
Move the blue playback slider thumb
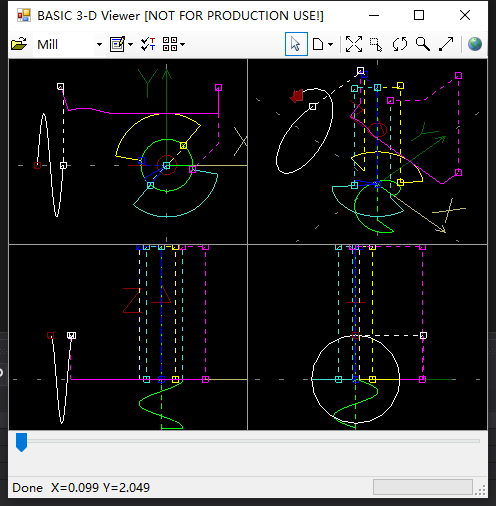click(22, 442)
